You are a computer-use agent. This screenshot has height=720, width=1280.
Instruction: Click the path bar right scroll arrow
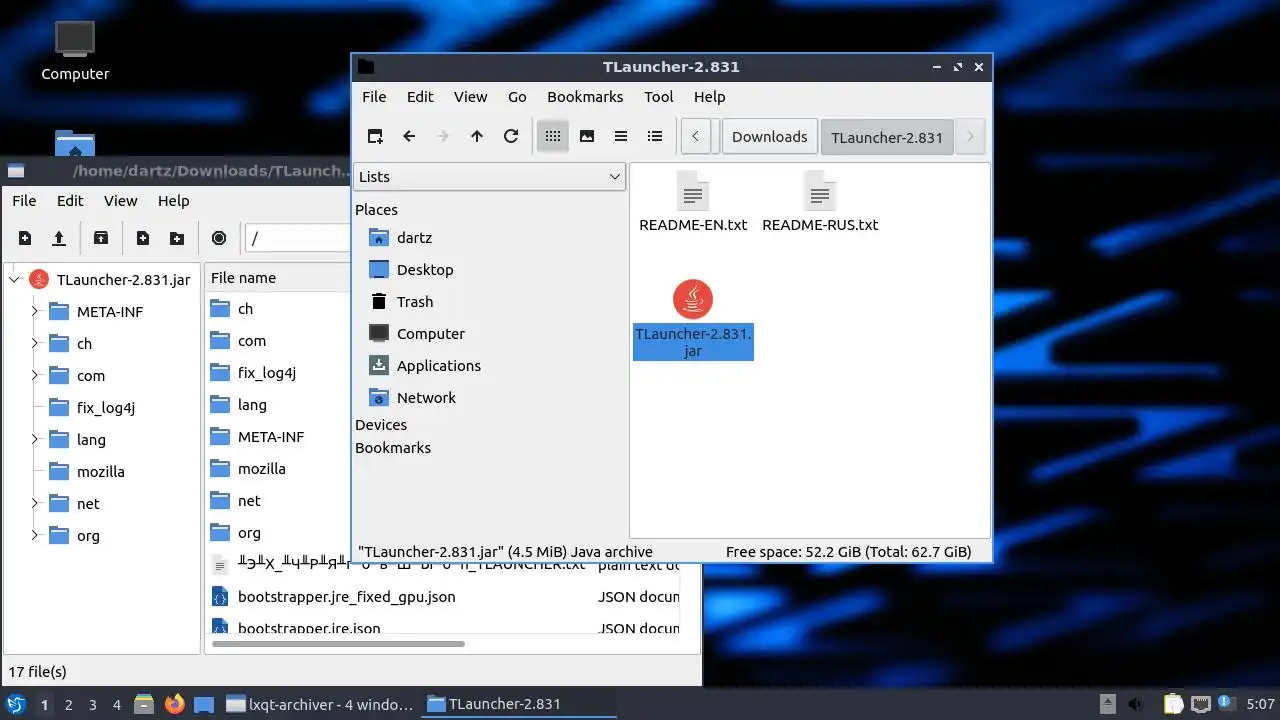[x=970, y=136]
